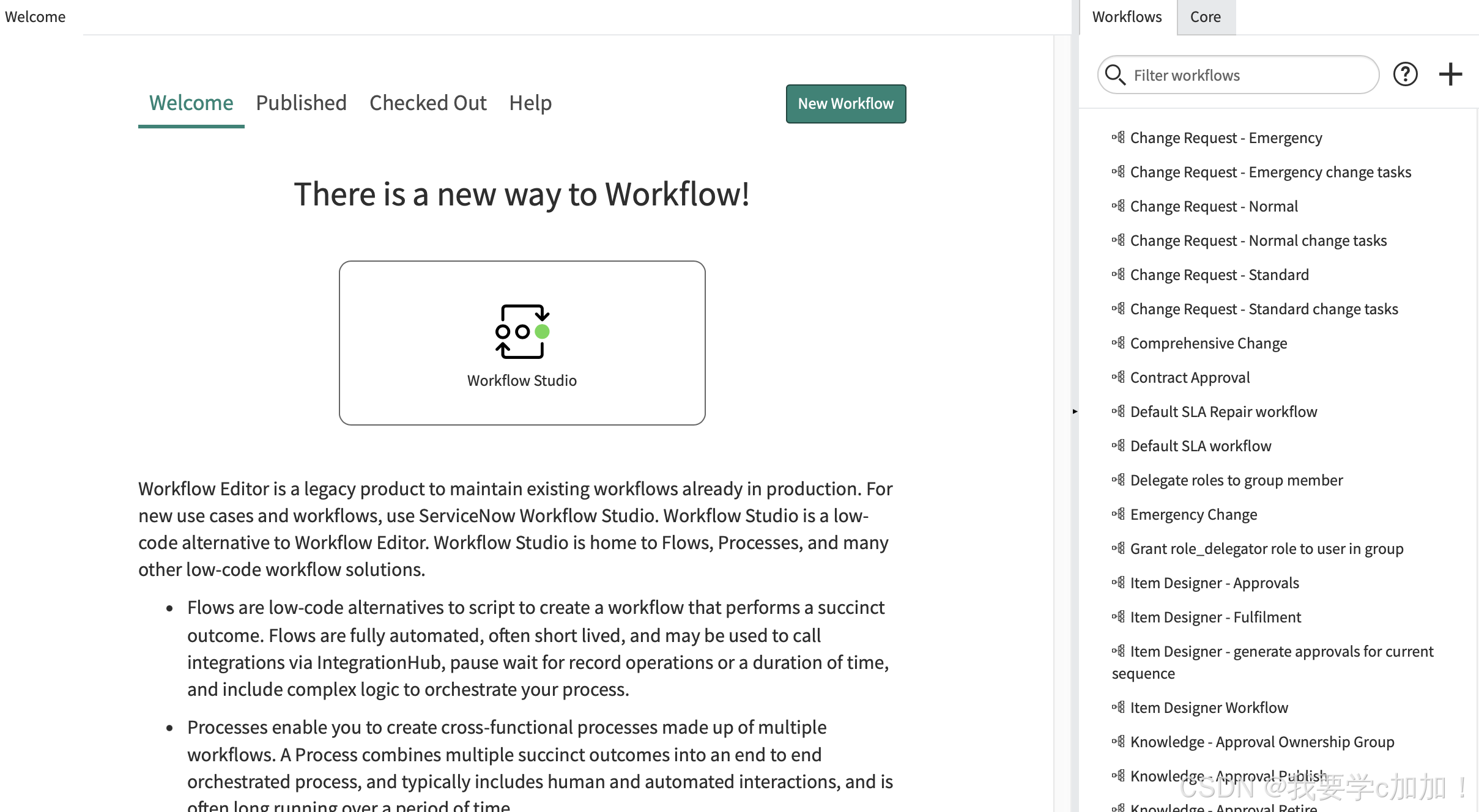Click the search magnifier icon

coord(1115,75)
